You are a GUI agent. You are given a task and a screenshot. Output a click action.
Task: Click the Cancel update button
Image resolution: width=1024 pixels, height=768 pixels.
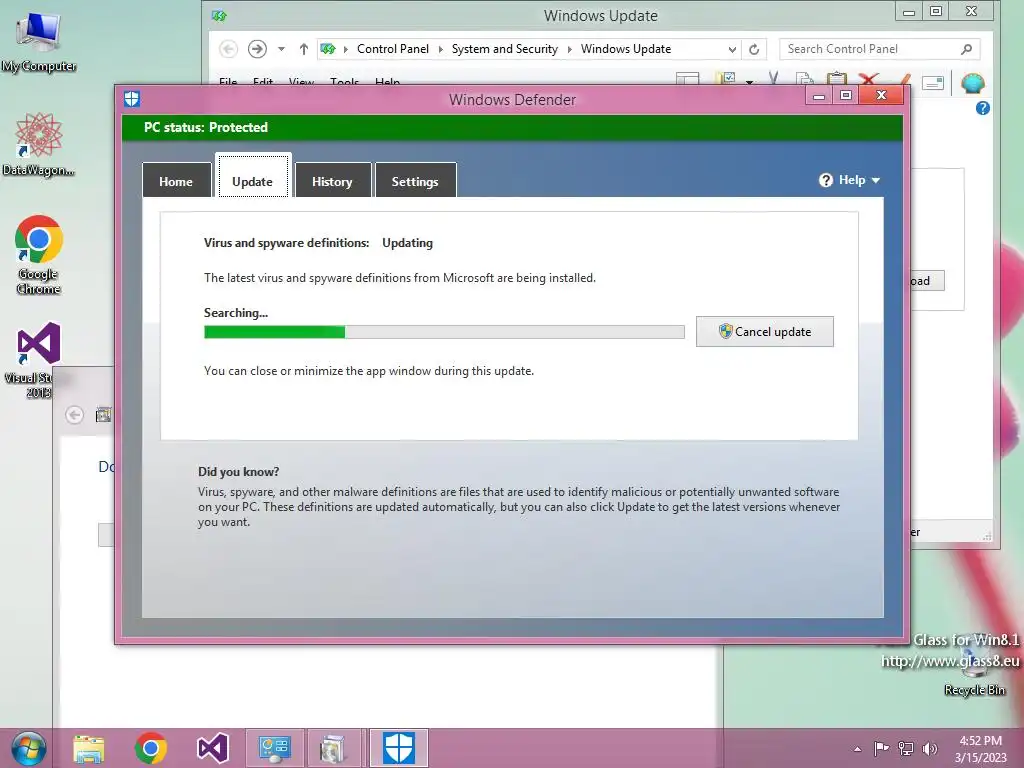(765, 332)
